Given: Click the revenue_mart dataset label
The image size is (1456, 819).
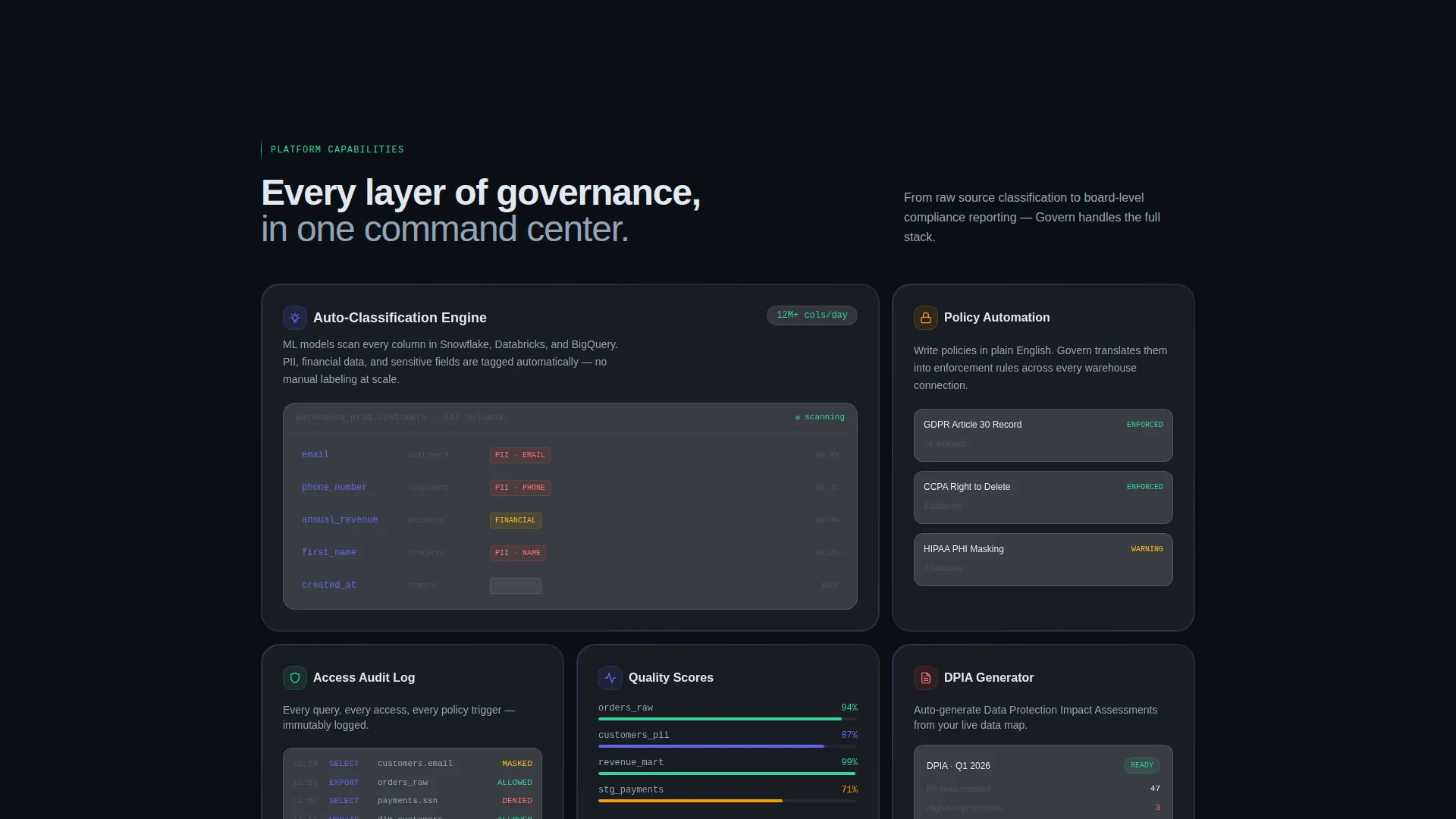Looking at the screenshot, I should pyautogui.click(x=631, y=763).
